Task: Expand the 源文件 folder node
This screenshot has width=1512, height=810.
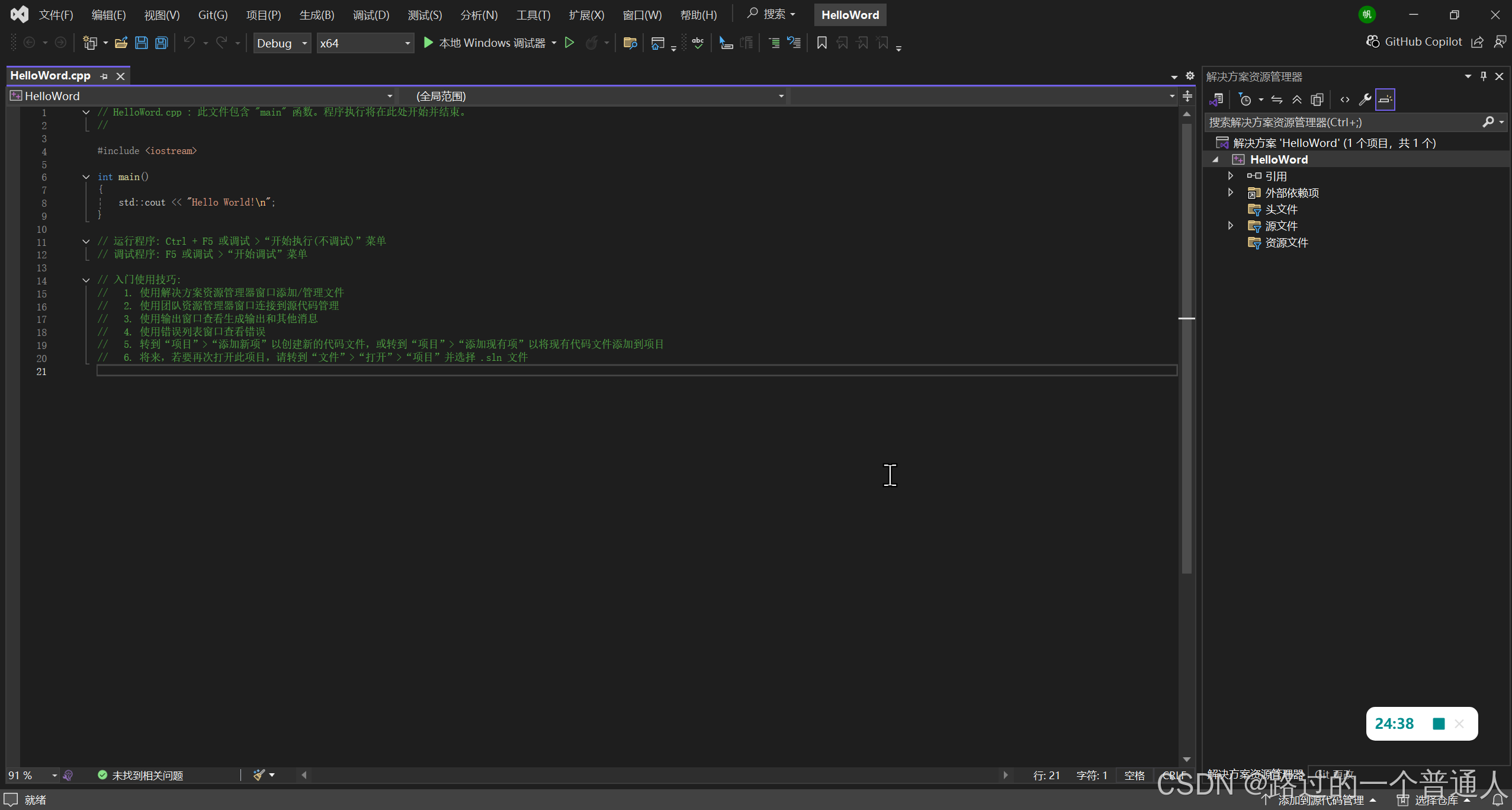Action: pyautogui.click(x=1231, y=226)
